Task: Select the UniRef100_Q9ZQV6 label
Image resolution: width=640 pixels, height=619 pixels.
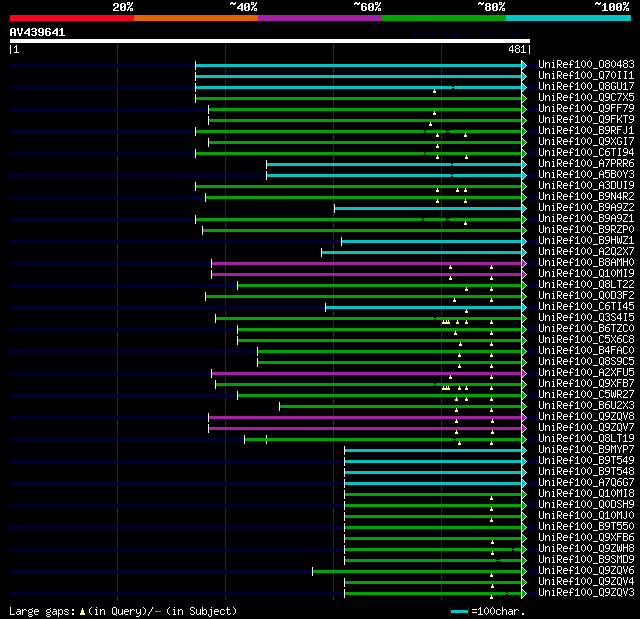Action: pos(586,571)
